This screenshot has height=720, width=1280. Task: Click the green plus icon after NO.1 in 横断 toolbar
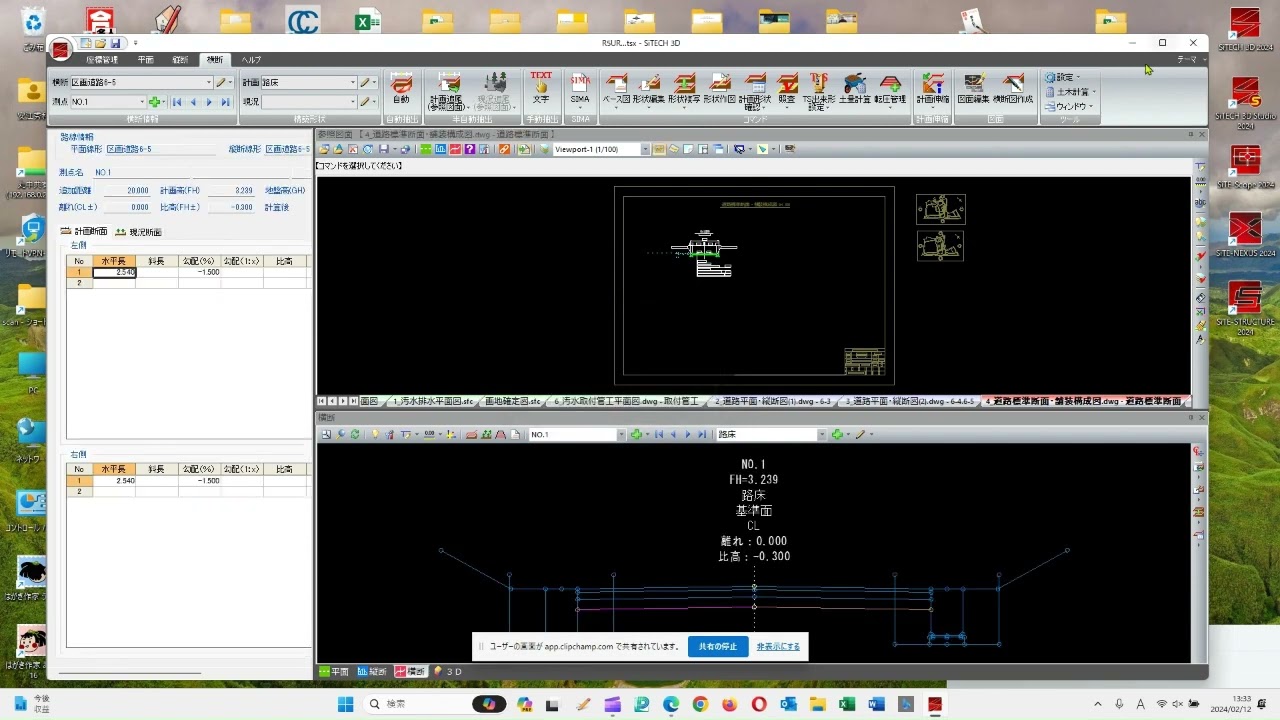pos(635,434)
